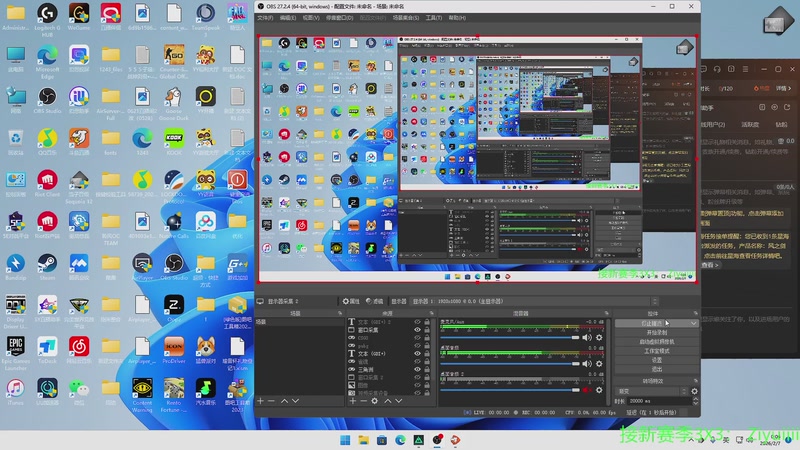Pop out the 混音器 mixer dock
The height and width of the screenshot is (450, 800).
[x=607, y=313]
